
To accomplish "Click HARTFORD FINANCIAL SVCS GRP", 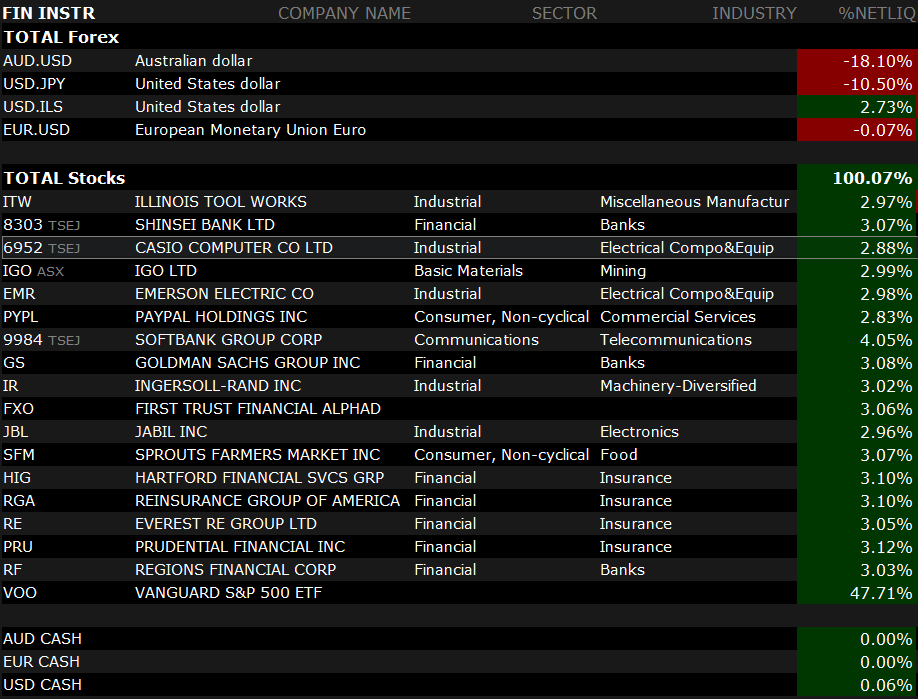I will point(259,478).
